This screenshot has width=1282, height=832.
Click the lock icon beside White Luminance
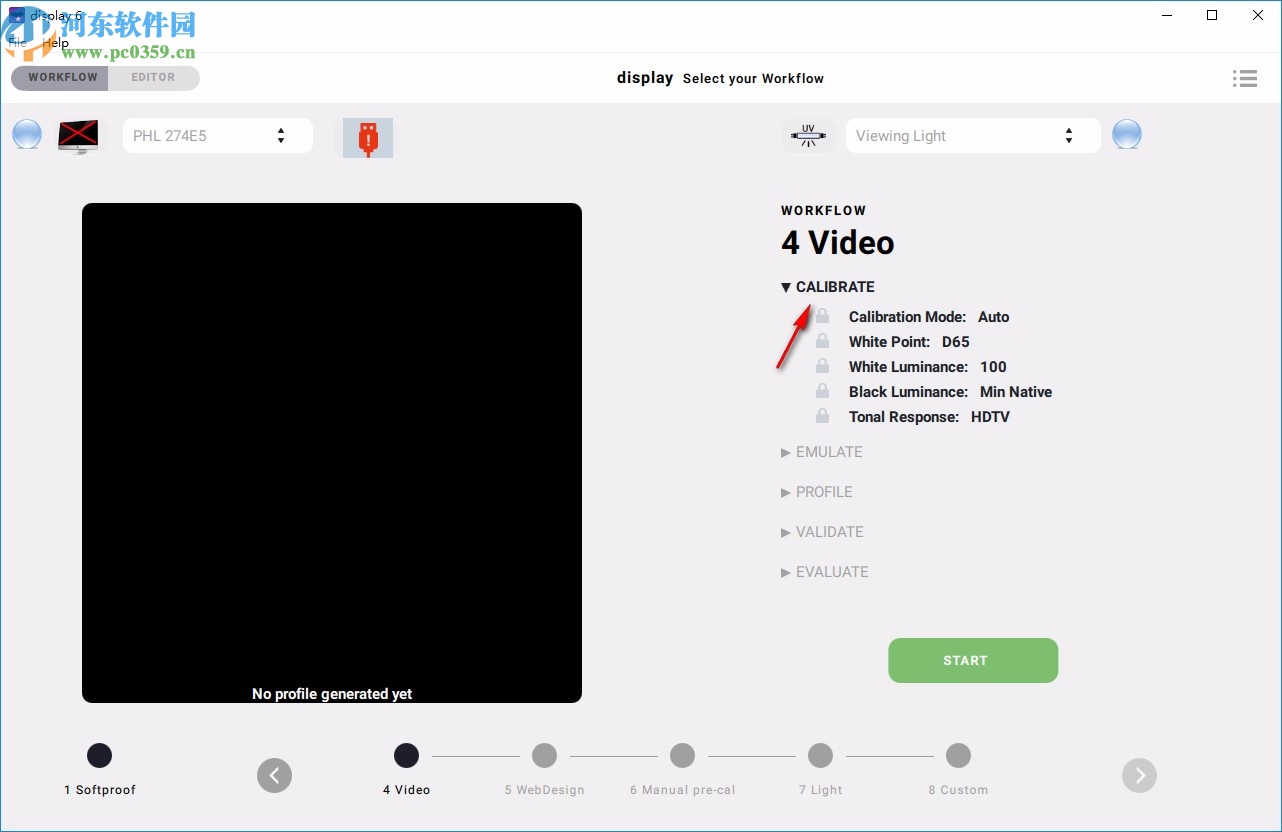822,366
